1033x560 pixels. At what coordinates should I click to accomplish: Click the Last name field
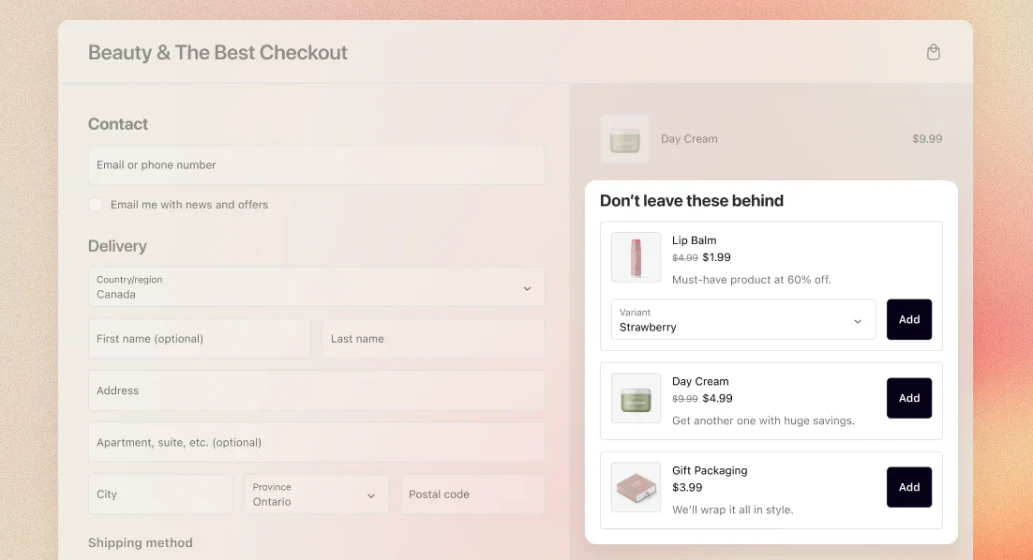point(433,339)
